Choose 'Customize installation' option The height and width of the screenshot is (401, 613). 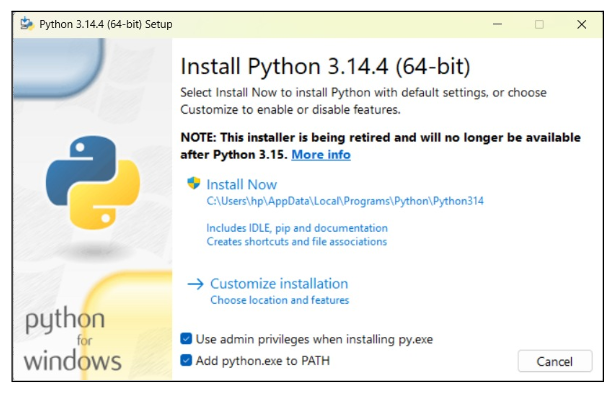[279, 284]
